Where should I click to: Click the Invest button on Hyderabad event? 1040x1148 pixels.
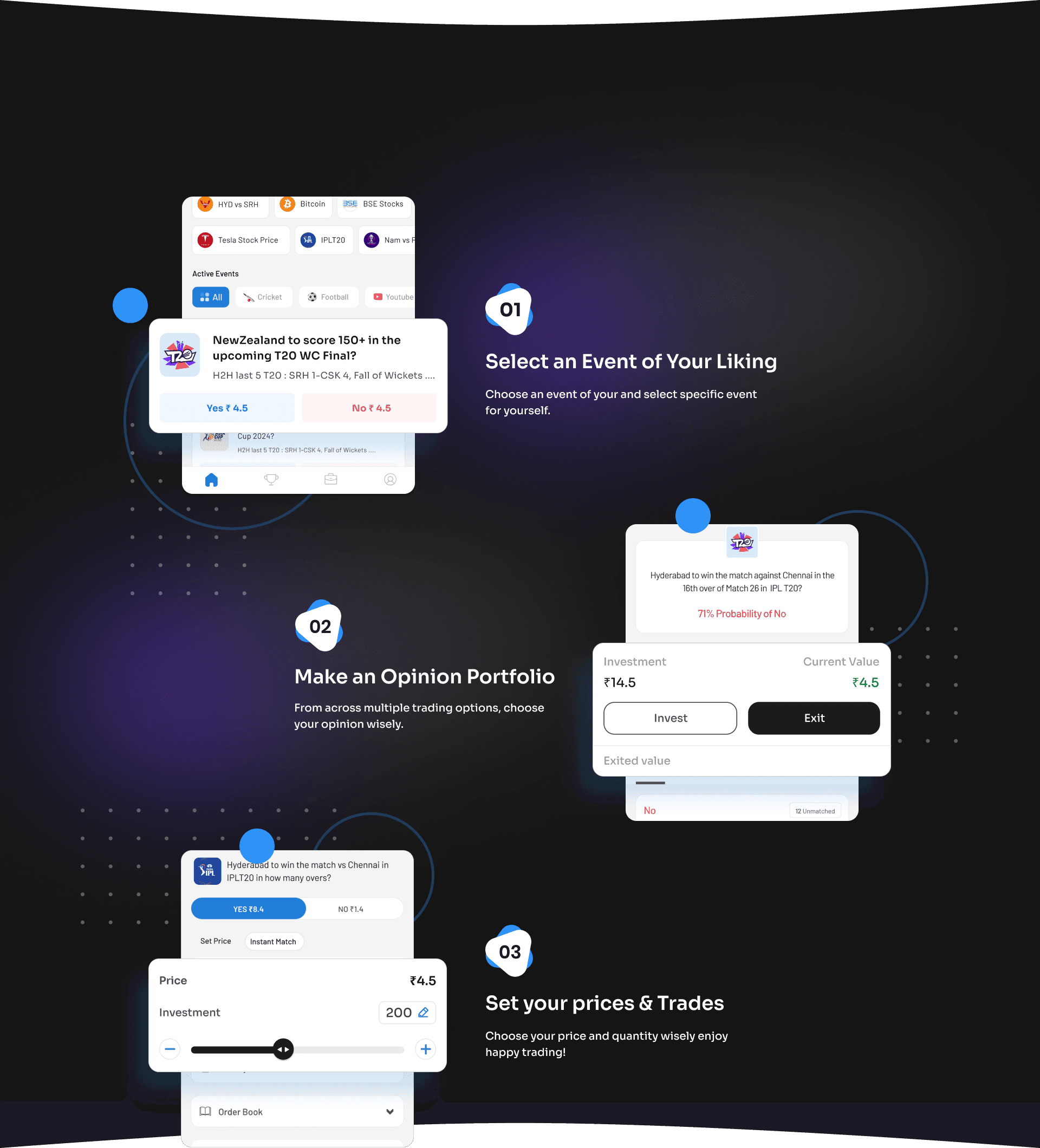670,718
